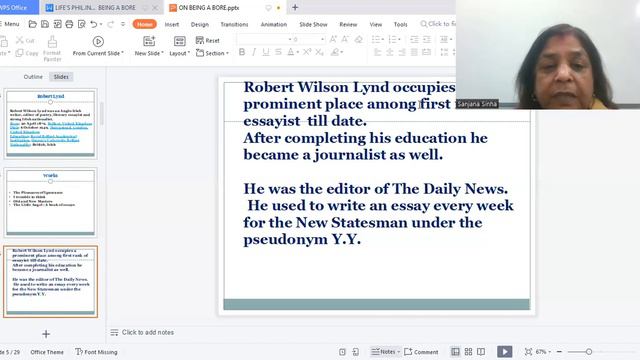
Task: Toggle Subscript formatting
Action: 319,52
